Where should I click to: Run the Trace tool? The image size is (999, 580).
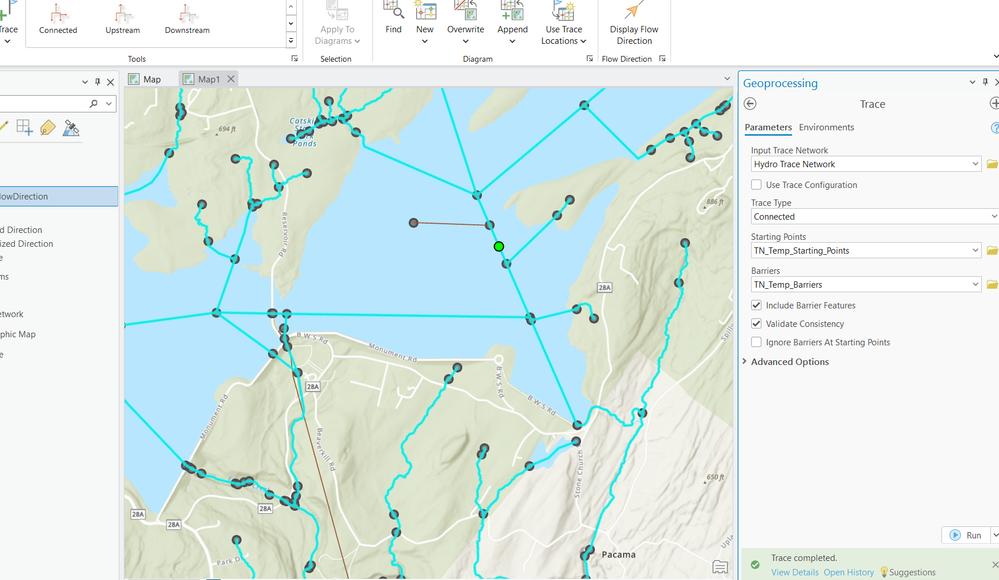tap(966, 536)
